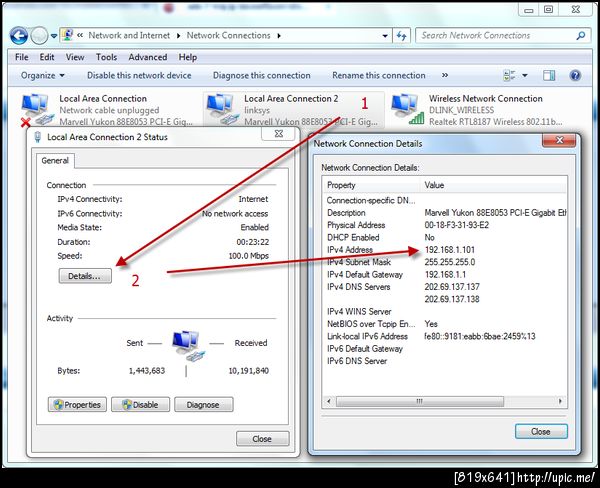Open the Tools menu
The width and height of the screenshot is (600, 488).
click(x=106, y=57)
